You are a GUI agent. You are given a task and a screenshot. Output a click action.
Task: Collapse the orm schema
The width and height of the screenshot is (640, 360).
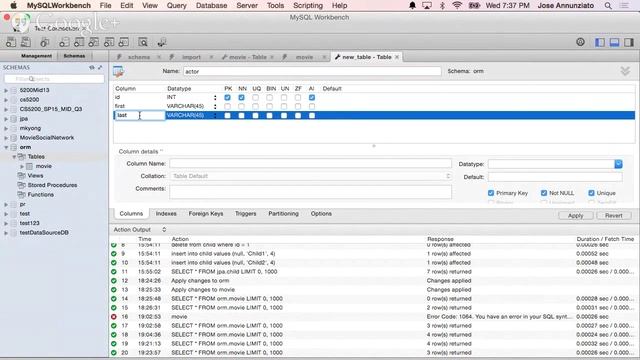pos(6,147)
